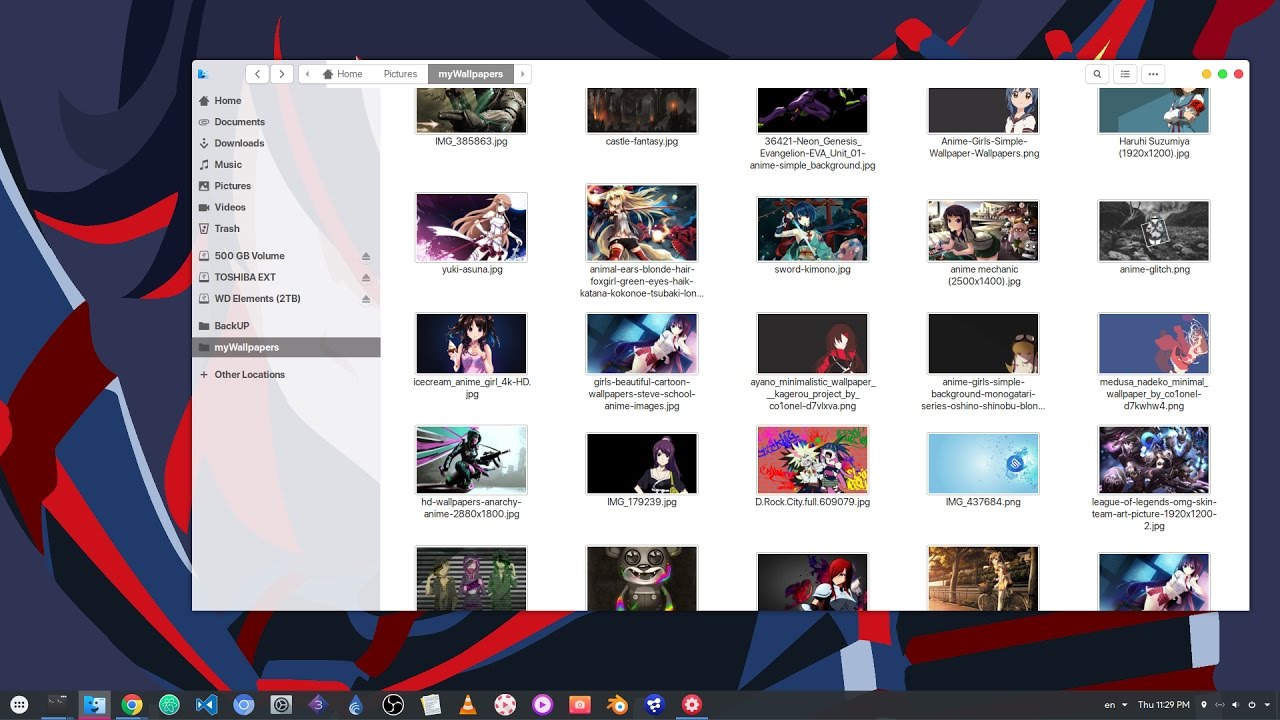Click the Anime-Girls-Simple-Wallpaper-Wallpapers.png file name

coord(983,147)
